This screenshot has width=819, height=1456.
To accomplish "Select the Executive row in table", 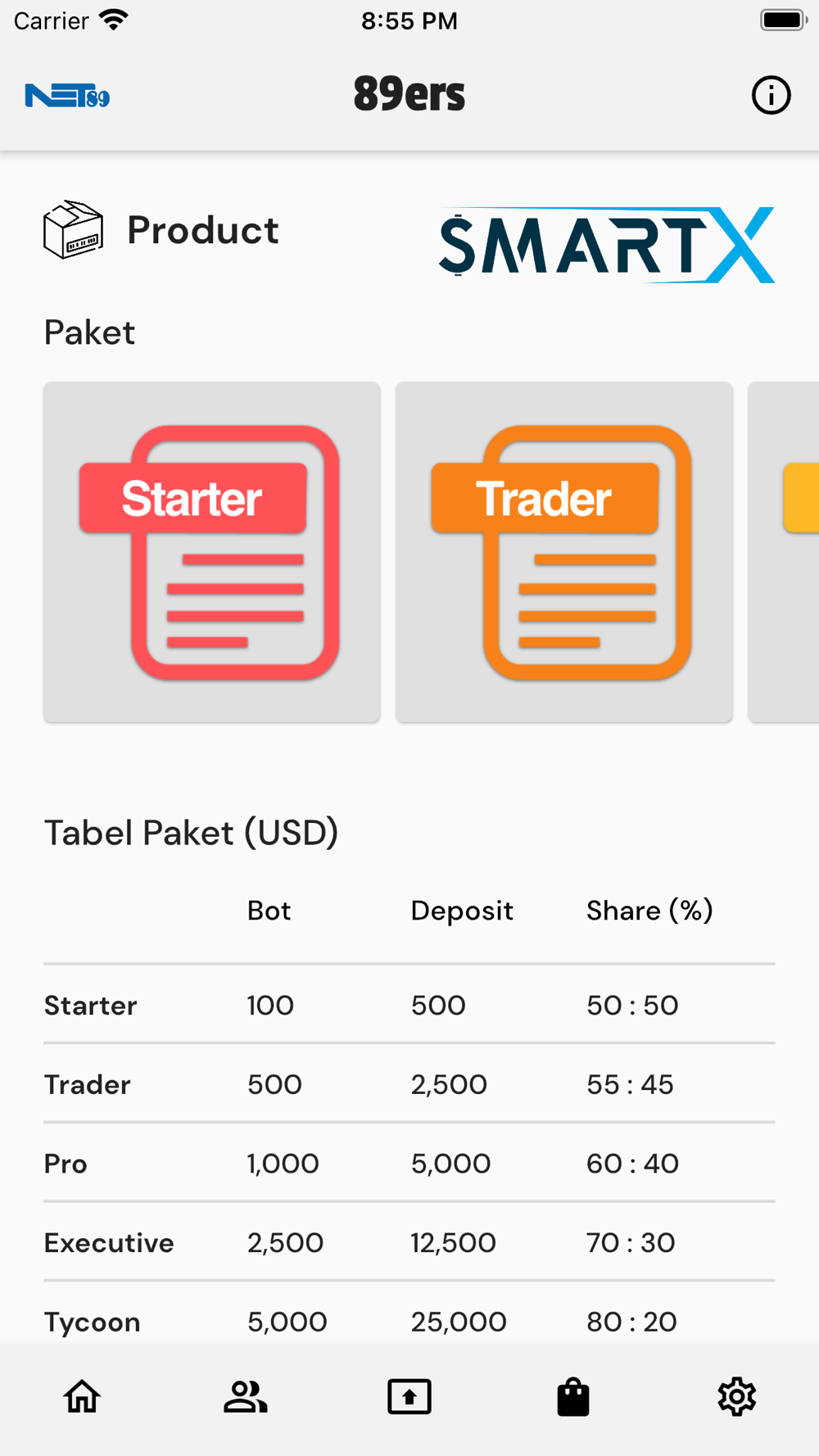I will (409, 1242).
